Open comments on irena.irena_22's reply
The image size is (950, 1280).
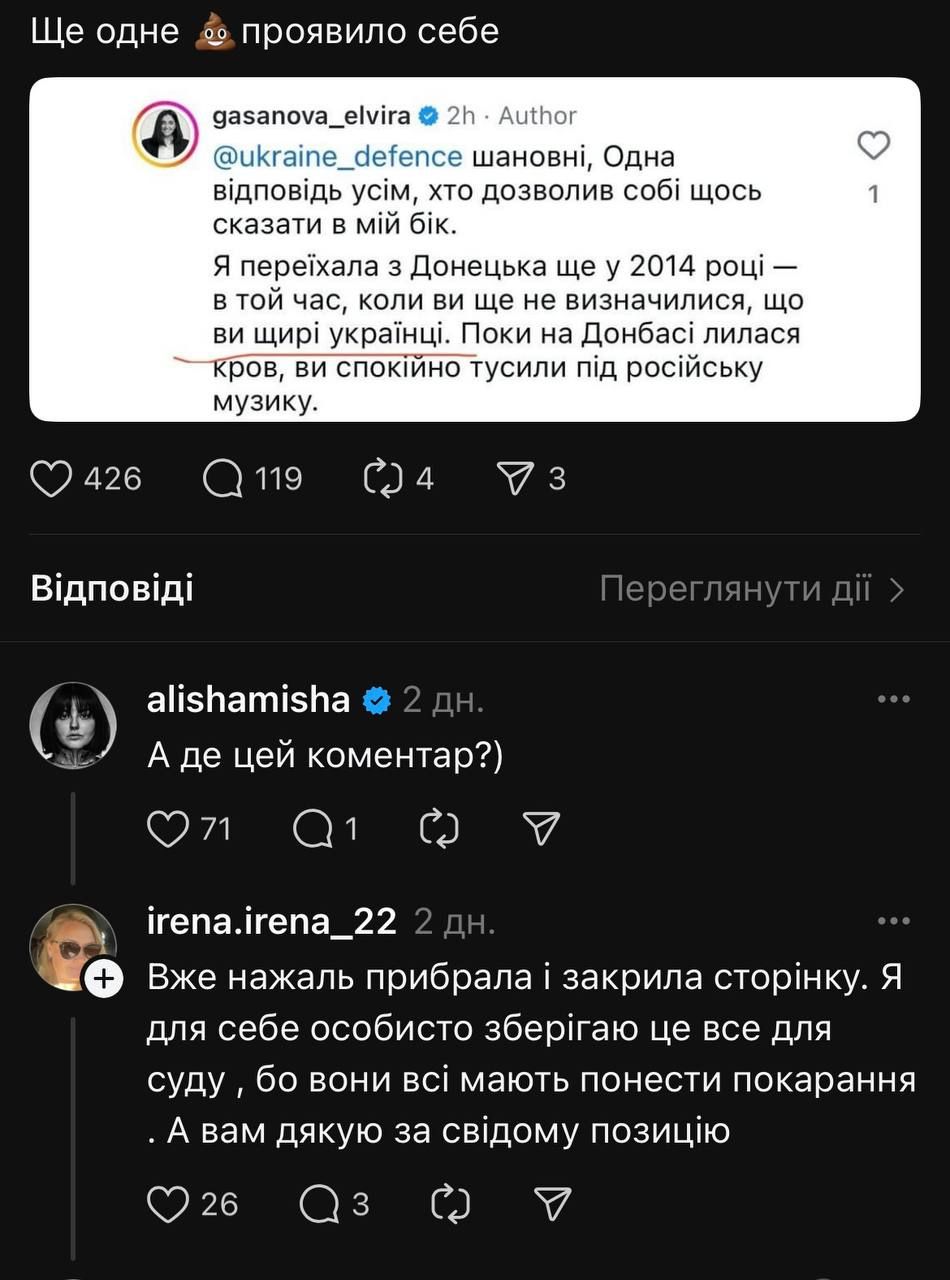320,1204
